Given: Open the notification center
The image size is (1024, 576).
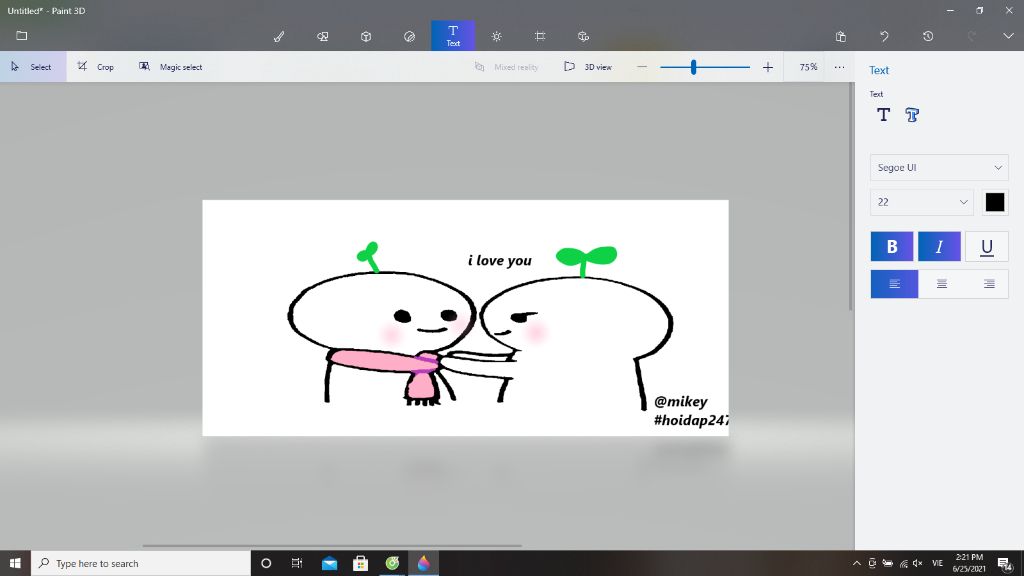Looking at the screenshot, I should 1005,563.
